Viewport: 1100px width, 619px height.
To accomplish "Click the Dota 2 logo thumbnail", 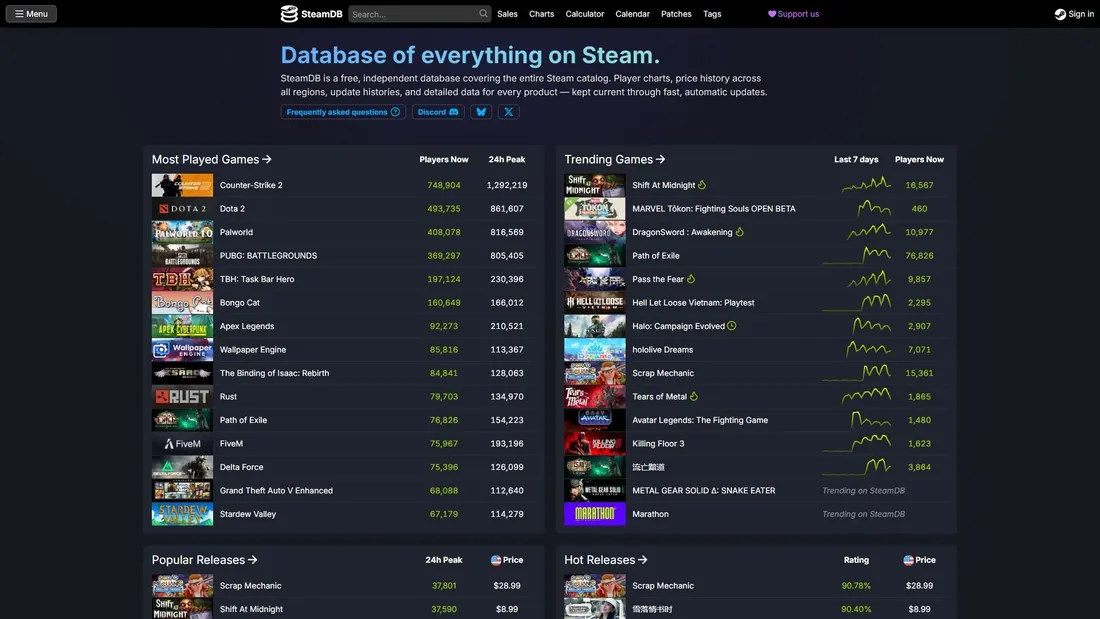I will click(182, 208).
